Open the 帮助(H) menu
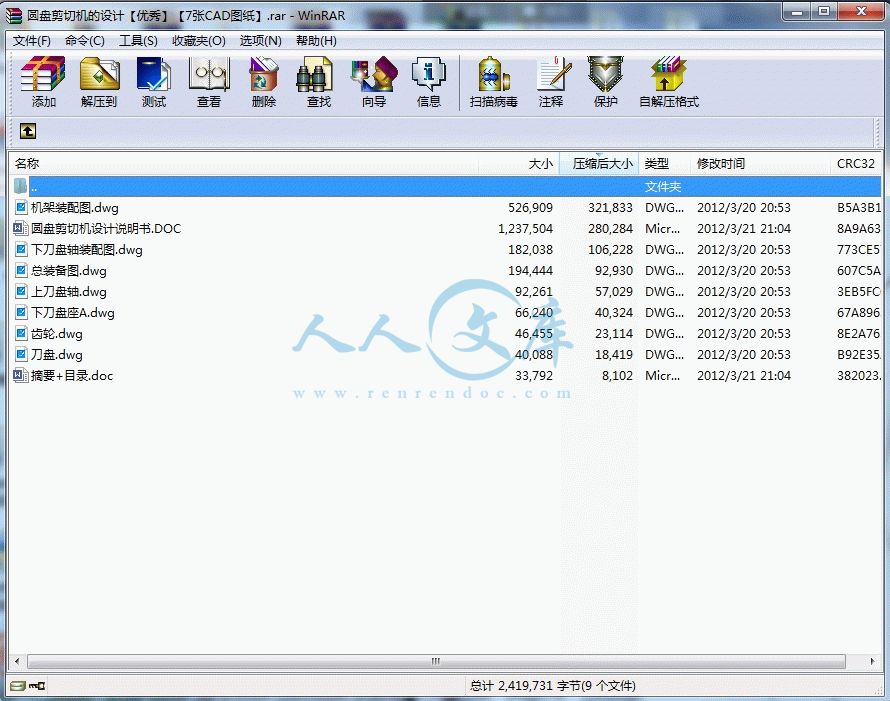890x701 pixels. tap(316, 41)
